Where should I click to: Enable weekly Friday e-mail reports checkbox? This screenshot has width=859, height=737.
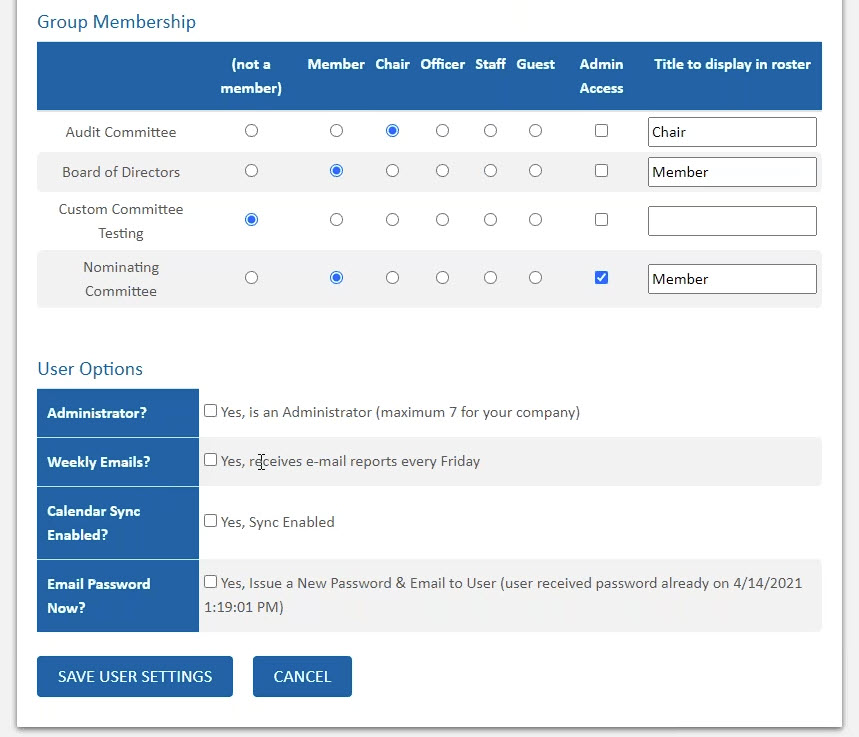click(x=210, y=460)
